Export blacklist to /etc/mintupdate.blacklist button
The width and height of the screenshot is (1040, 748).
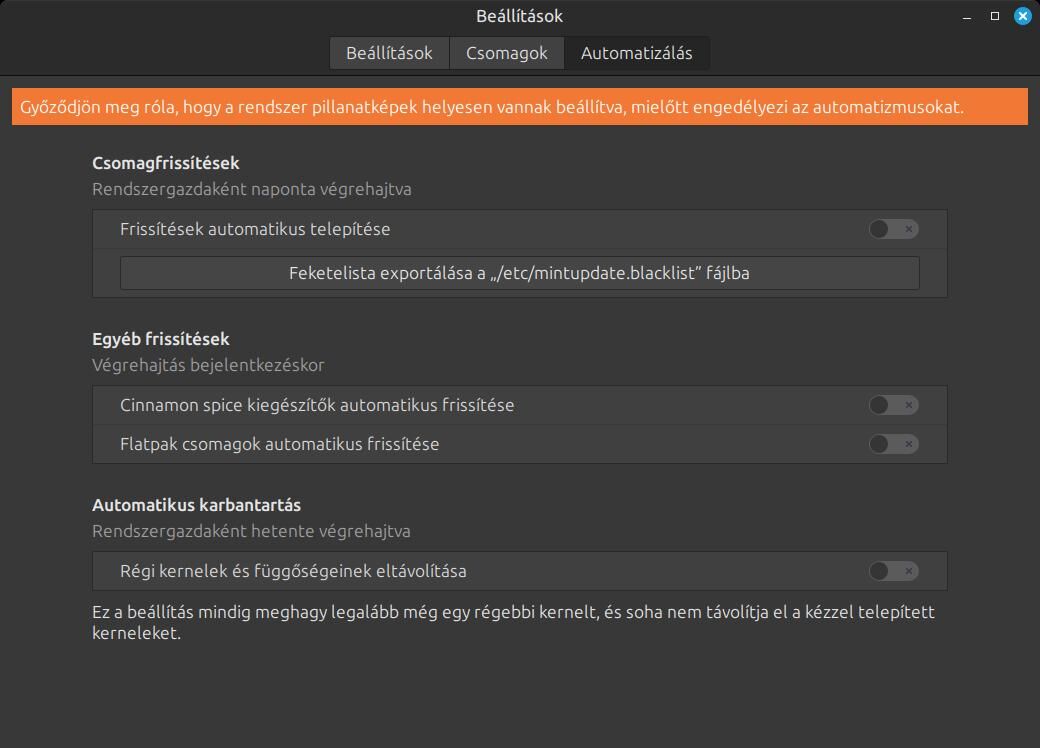click(519, 273)
